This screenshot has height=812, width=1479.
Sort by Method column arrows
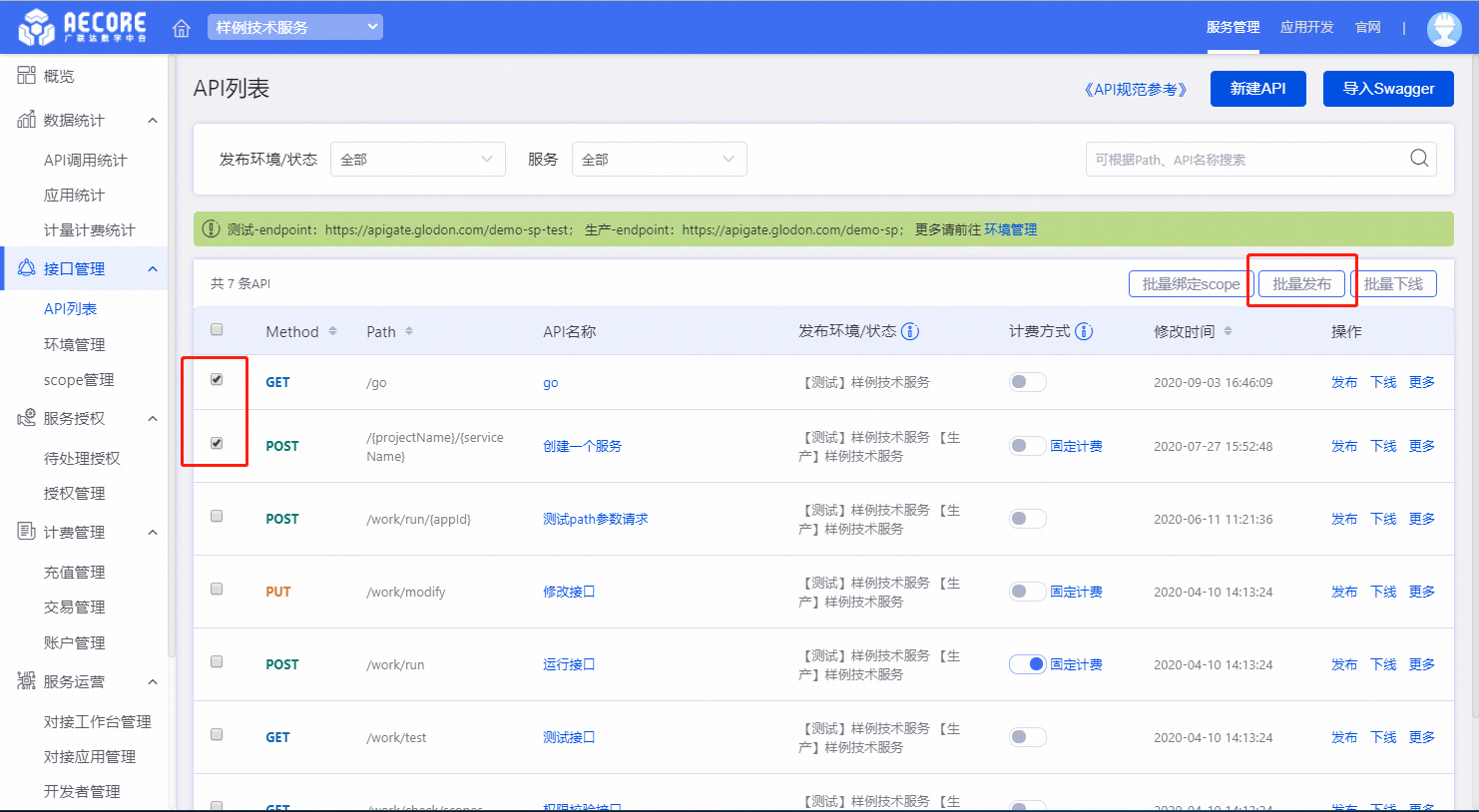click(332, 331)
